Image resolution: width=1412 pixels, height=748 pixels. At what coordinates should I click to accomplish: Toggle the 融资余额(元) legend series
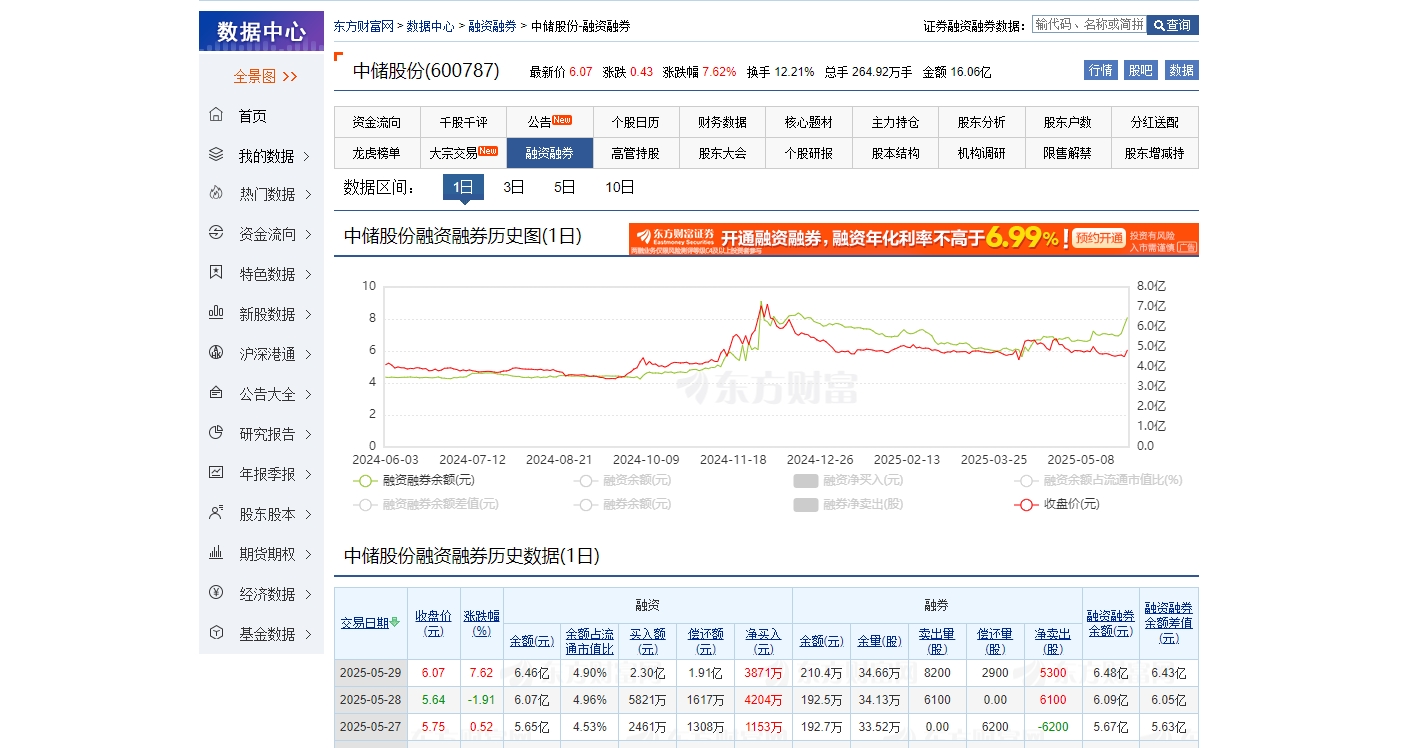click(623, 480)
